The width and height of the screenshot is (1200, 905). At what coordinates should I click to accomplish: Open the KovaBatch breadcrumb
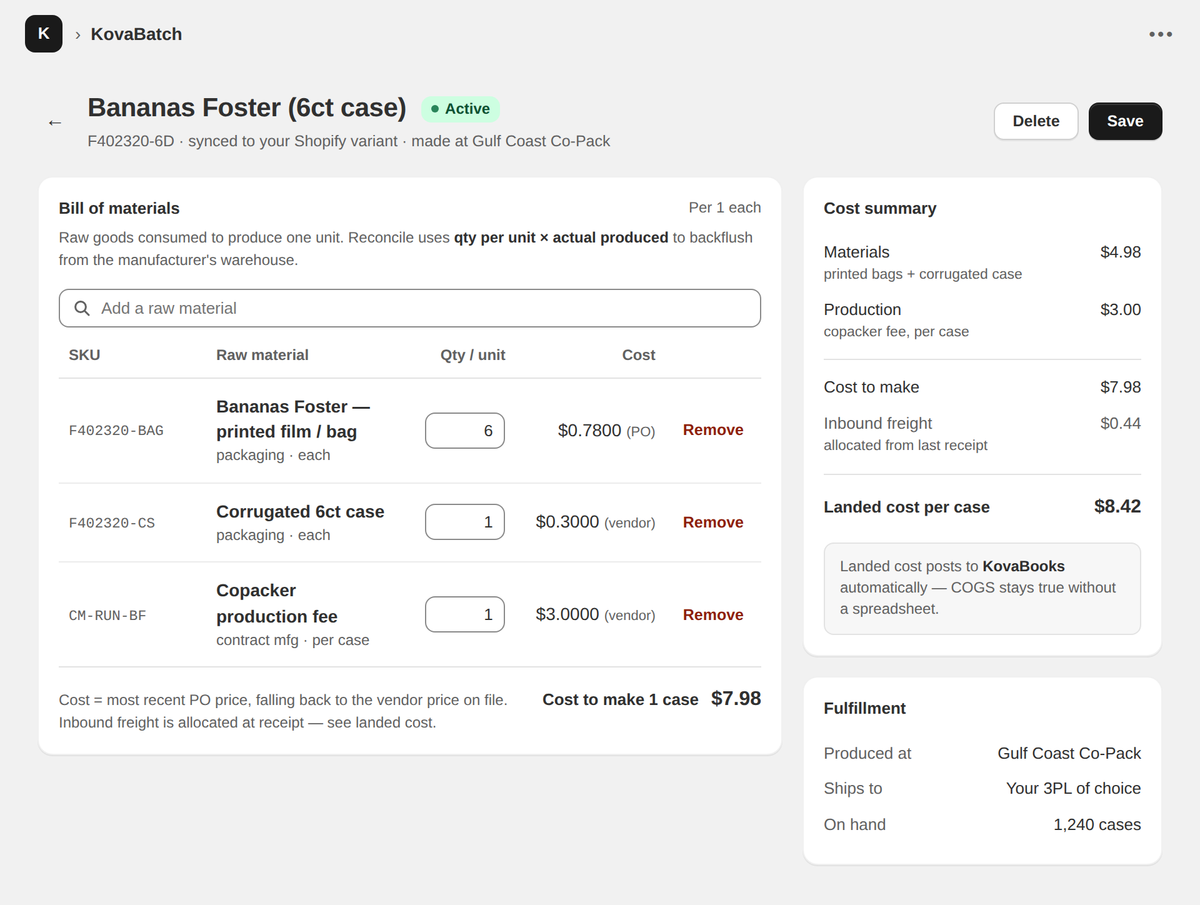(x=136, y=34)
